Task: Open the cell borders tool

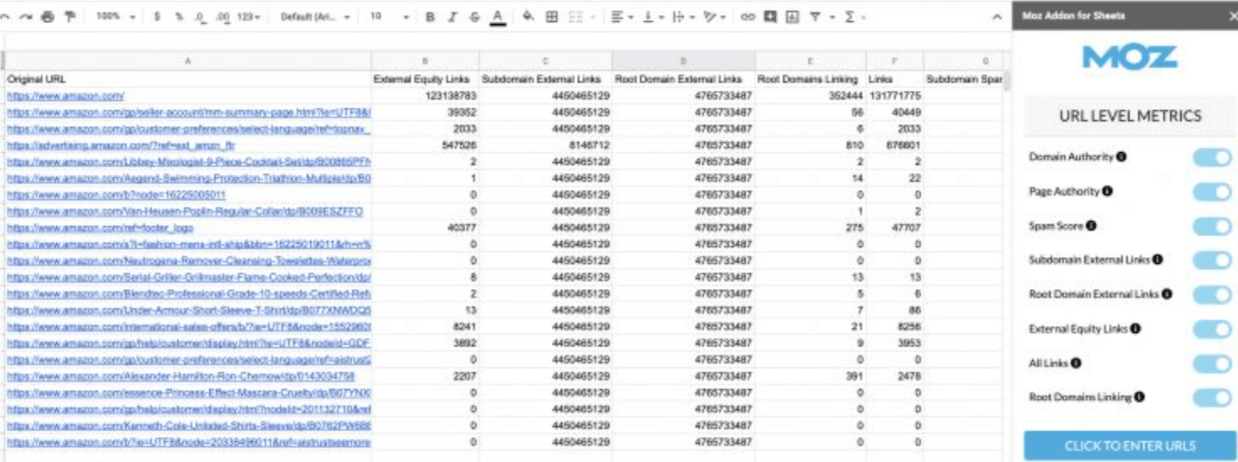Action: 551,17
